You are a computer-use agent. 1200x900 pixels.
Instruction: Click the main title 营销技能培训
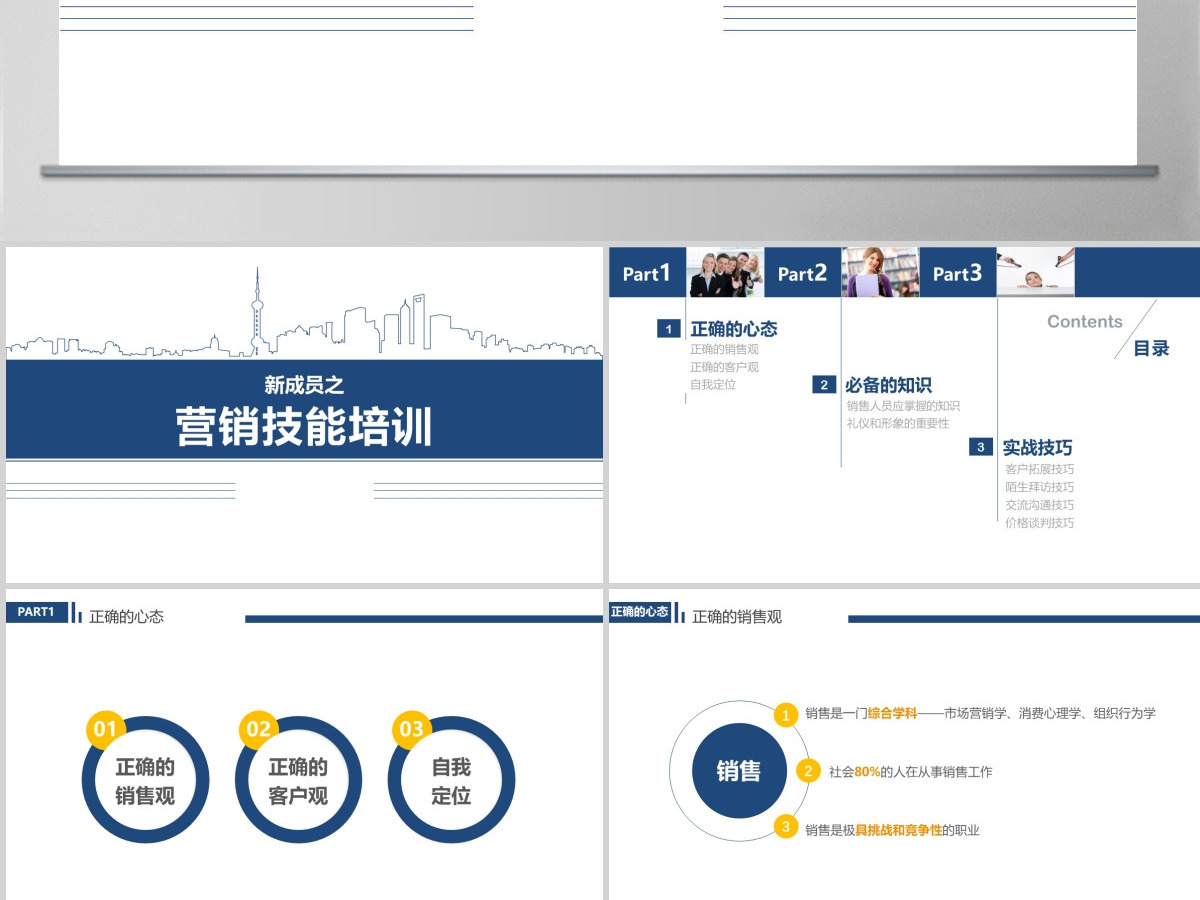coord(304,427)
